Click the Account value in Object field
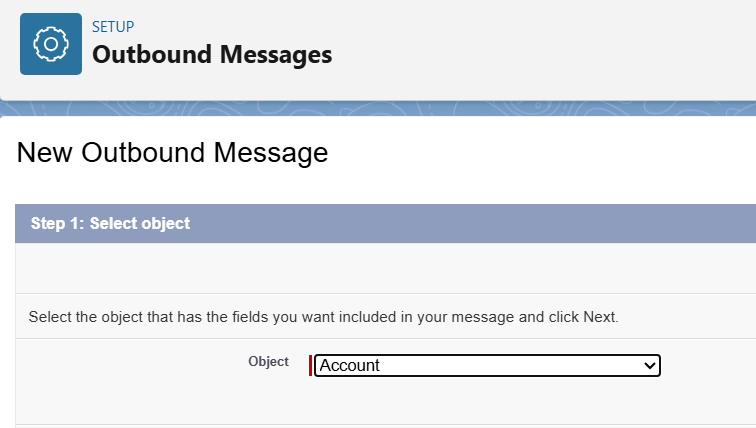This screenshot has height=428, width=756. [350, 366]
